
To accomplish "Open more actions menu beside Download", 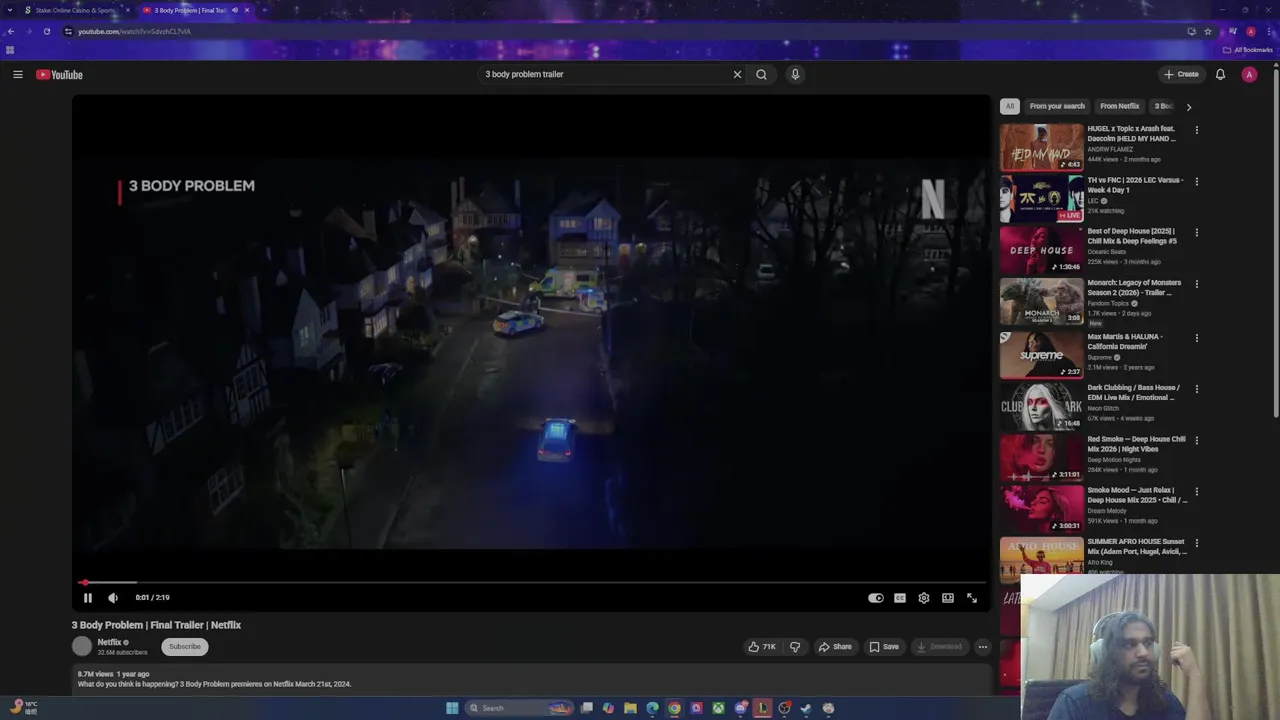I will (x=983, y=647).
